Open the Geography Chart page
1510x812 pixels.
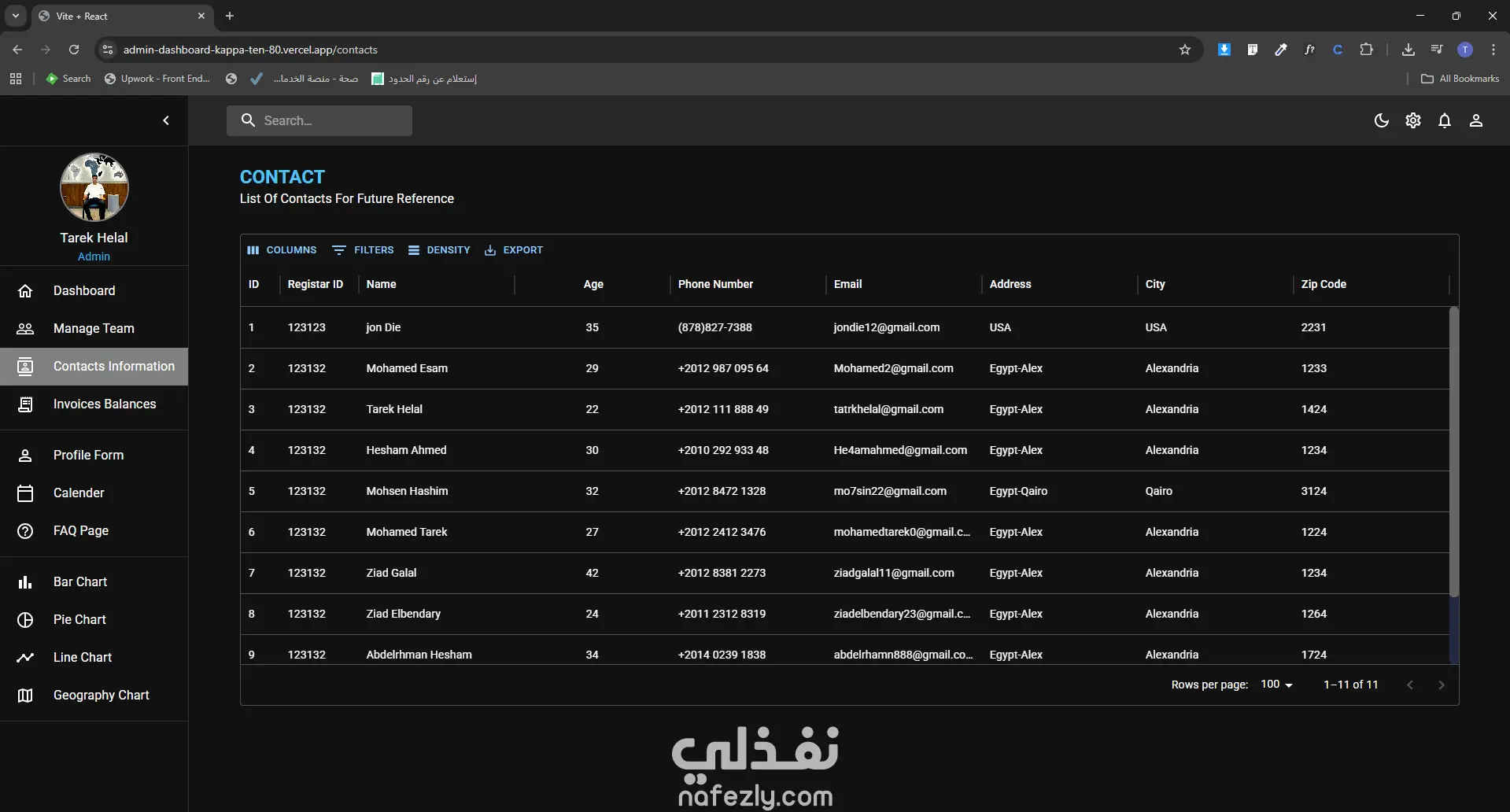point(94,696)
